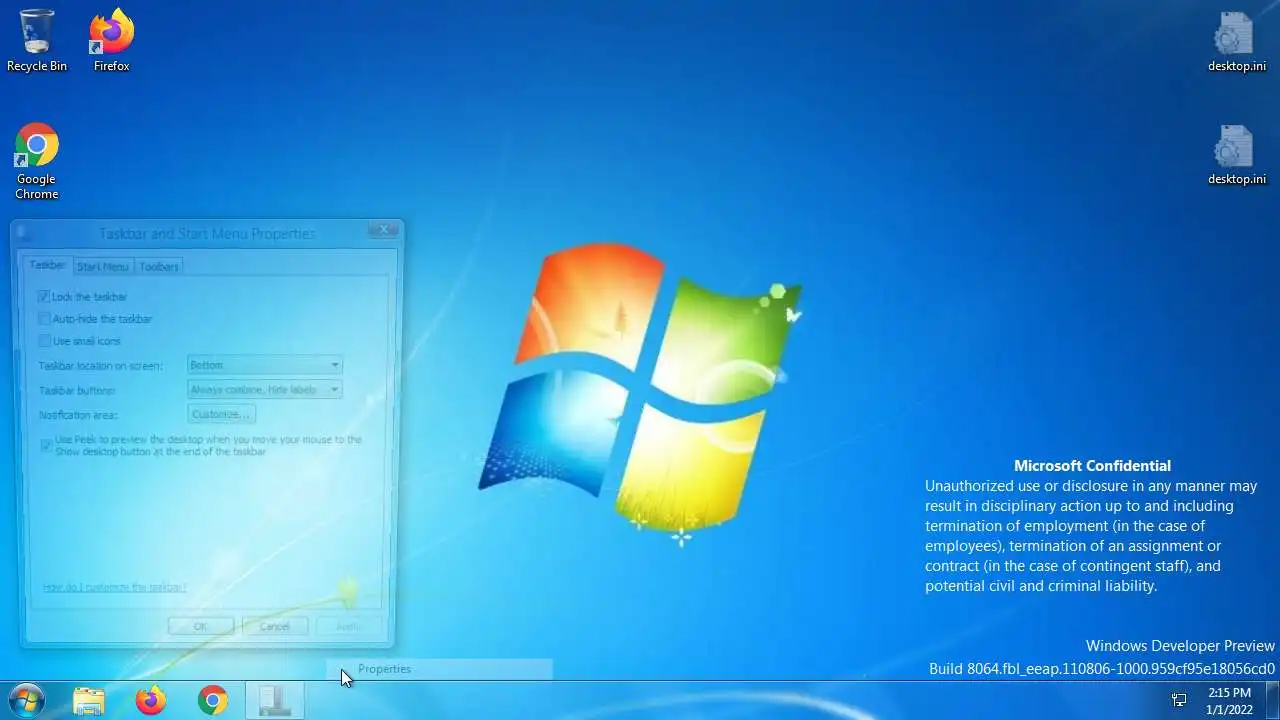
Task: Click OK in Taskbar Properties dialog
Action: click(x=200, y=626)
